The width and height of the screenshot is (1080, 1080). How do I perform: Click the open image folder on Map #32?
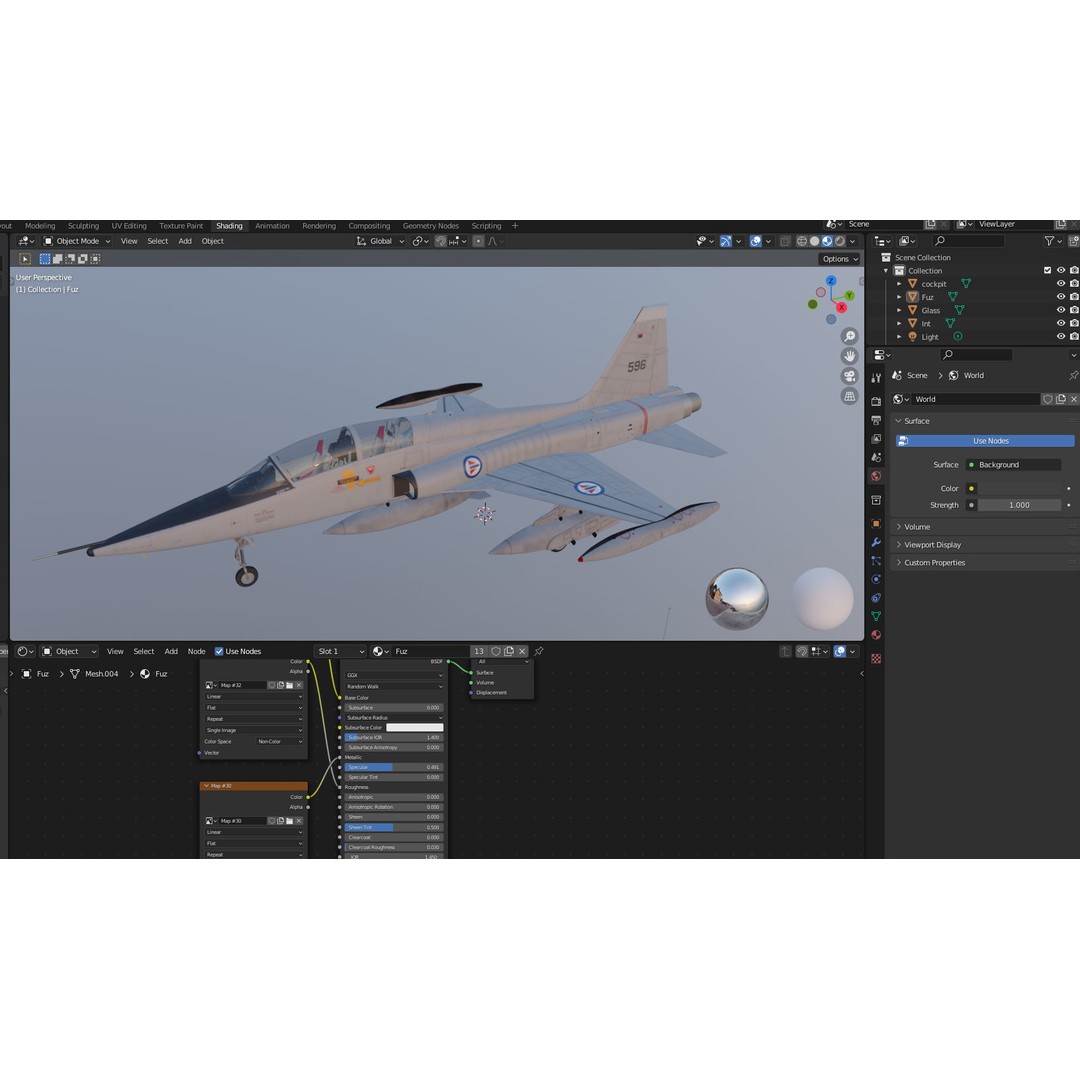click(289, 685)
